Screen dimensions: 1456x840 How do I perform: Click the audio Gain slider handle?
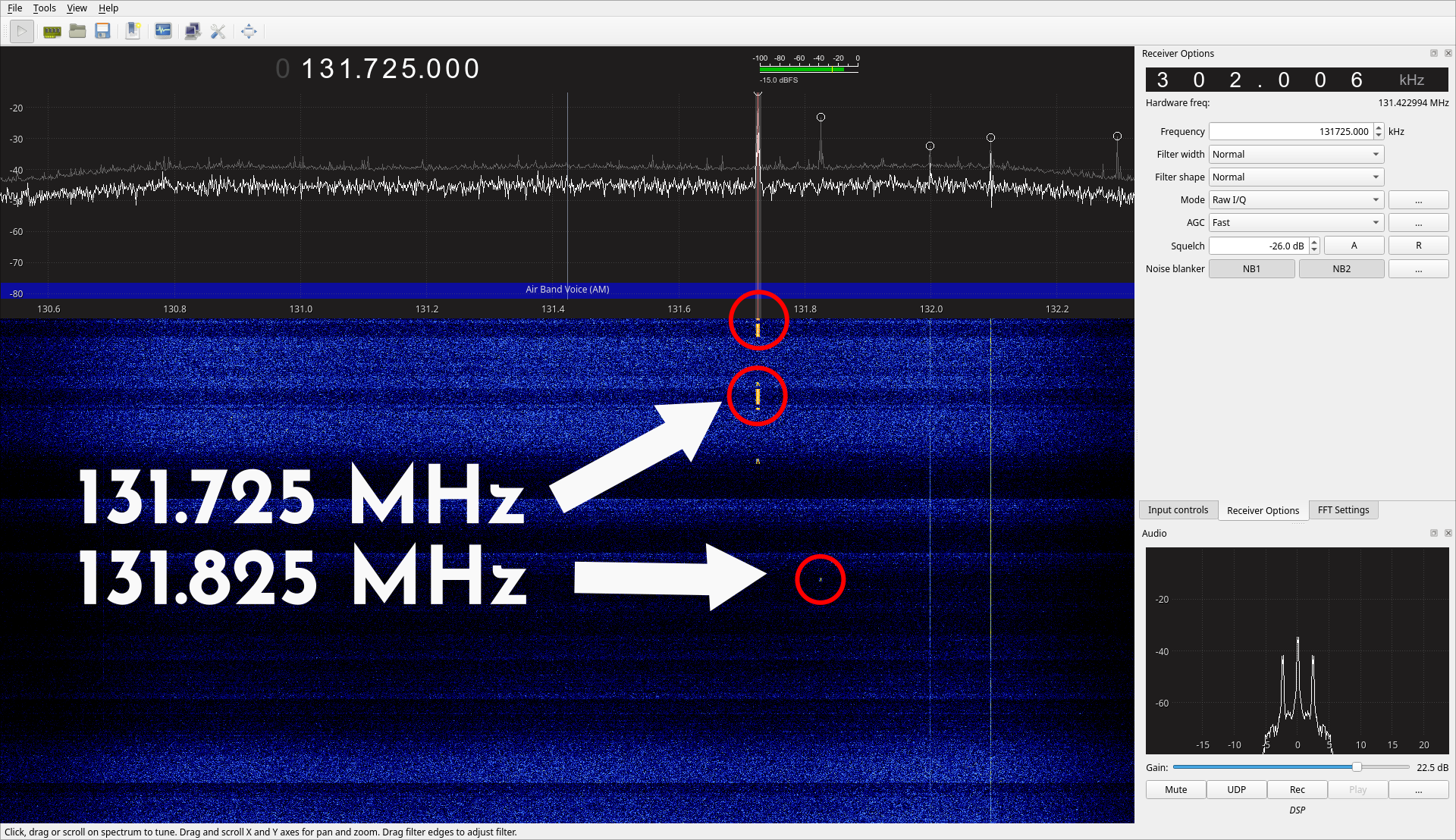(1357, 767)
